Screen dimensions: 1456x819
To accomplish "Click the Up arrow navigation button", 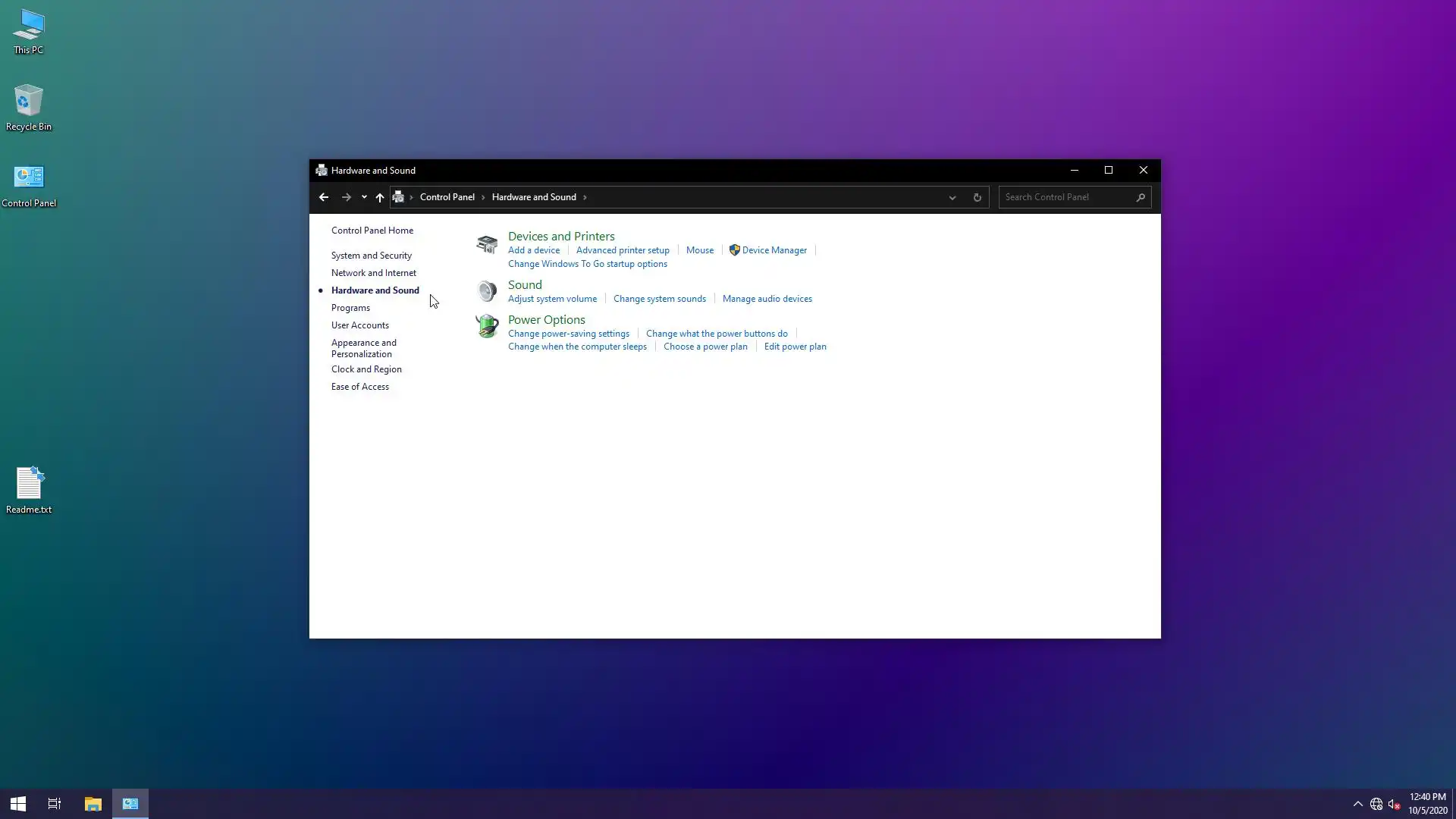I will pos(380,197).
